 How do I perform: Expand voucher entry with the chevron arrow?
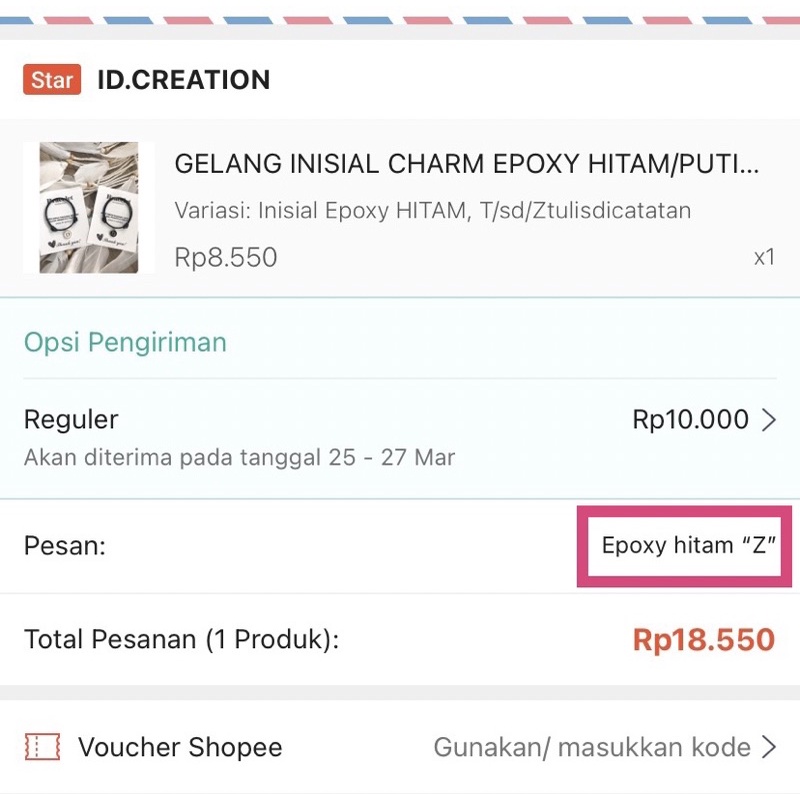[768, 747]
